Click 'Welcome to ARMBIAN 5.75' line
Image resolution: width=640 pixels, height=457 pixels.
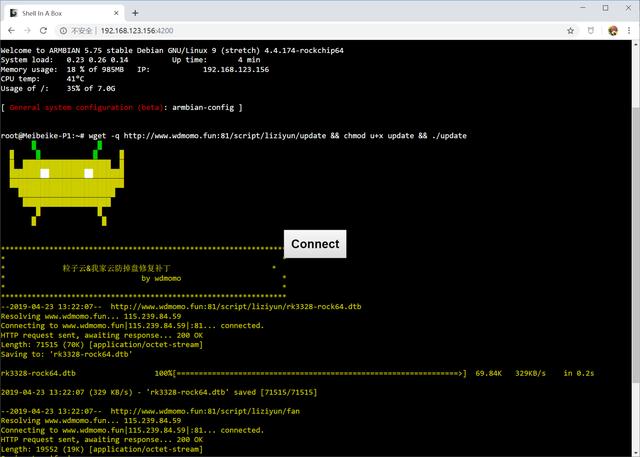(172, 50)
